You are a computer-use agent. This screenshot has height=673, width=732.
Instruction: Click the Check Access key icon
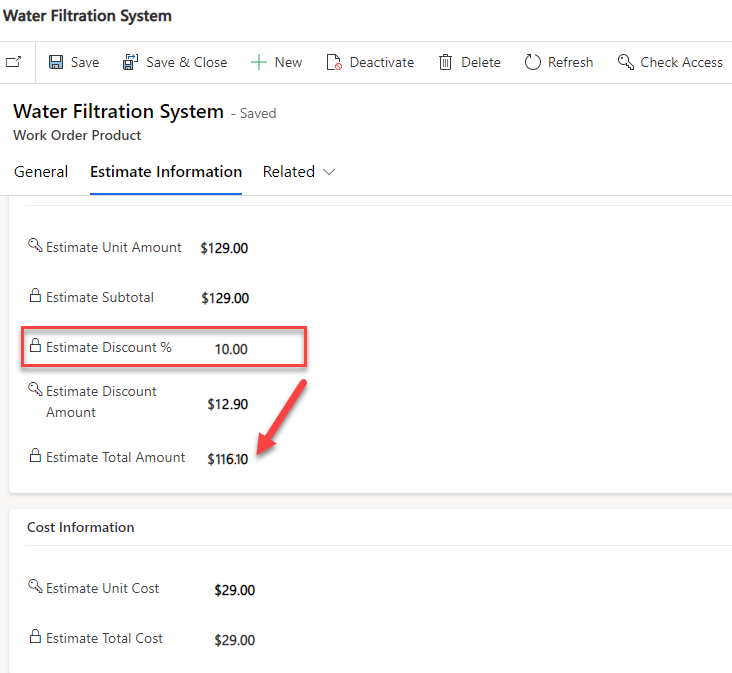point(626,62)
